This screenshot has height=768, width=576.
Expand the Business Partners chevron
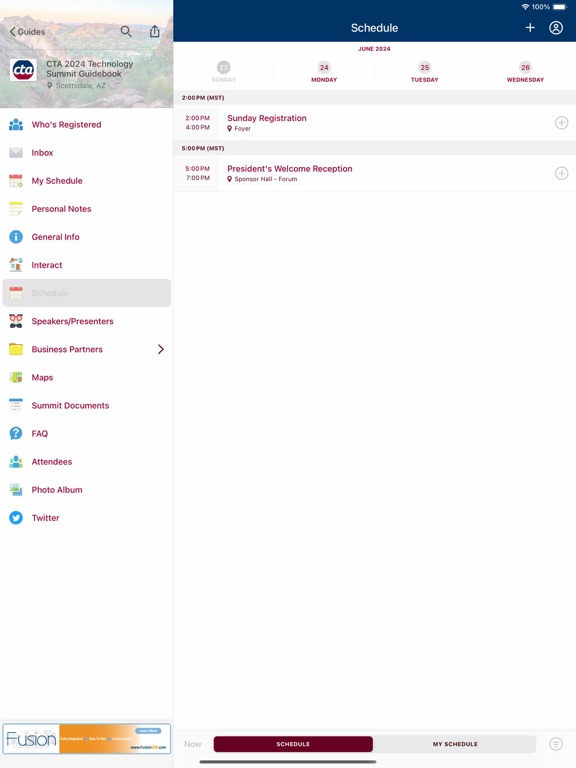[x=161, y=349]
